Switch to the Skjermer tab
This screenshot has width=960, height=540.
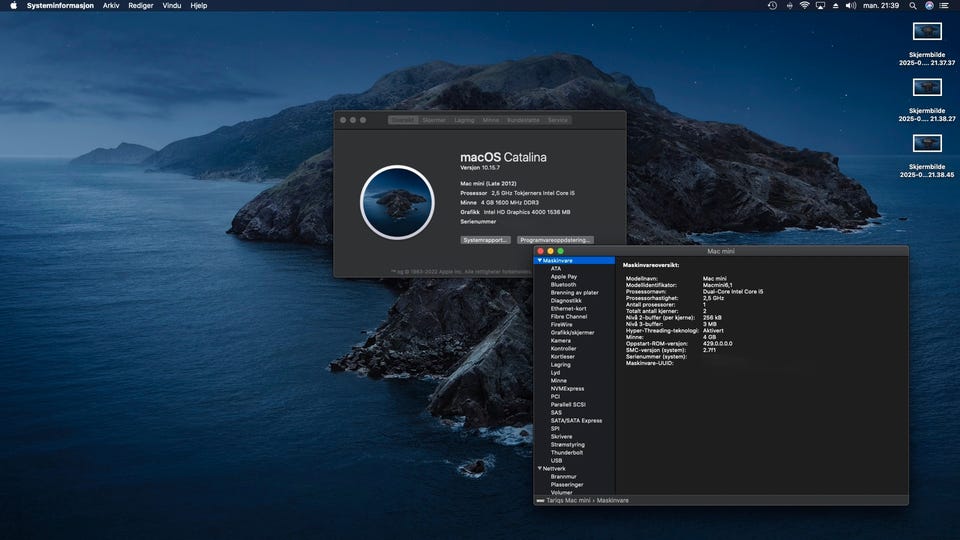coord(434,120)
